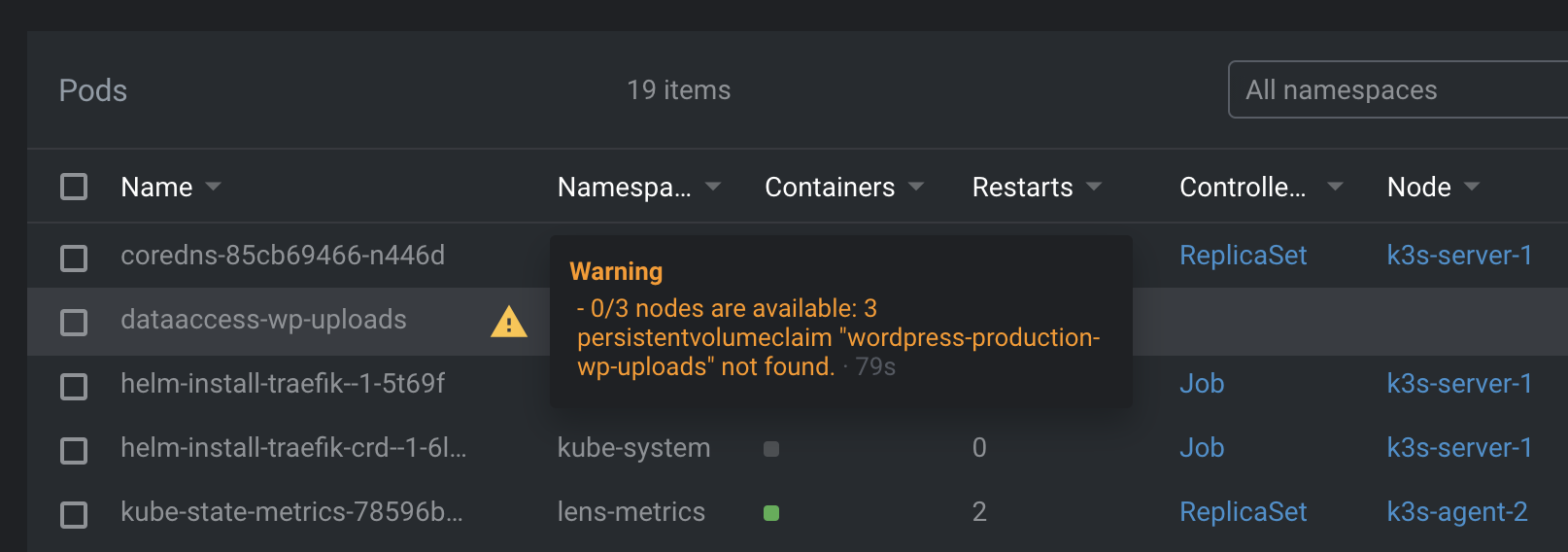
Task: Open the All namespaces dropdown
Action: click(1398, 89)
